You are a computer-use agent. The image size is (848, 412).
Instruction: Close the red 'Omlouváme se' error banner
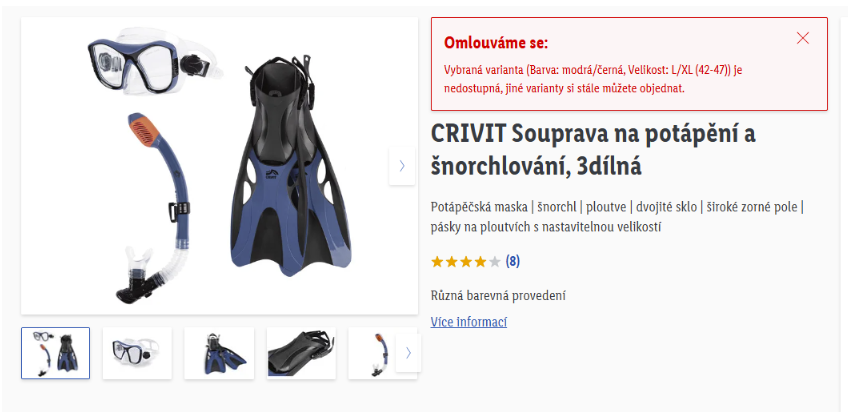[x=803, y=38]
